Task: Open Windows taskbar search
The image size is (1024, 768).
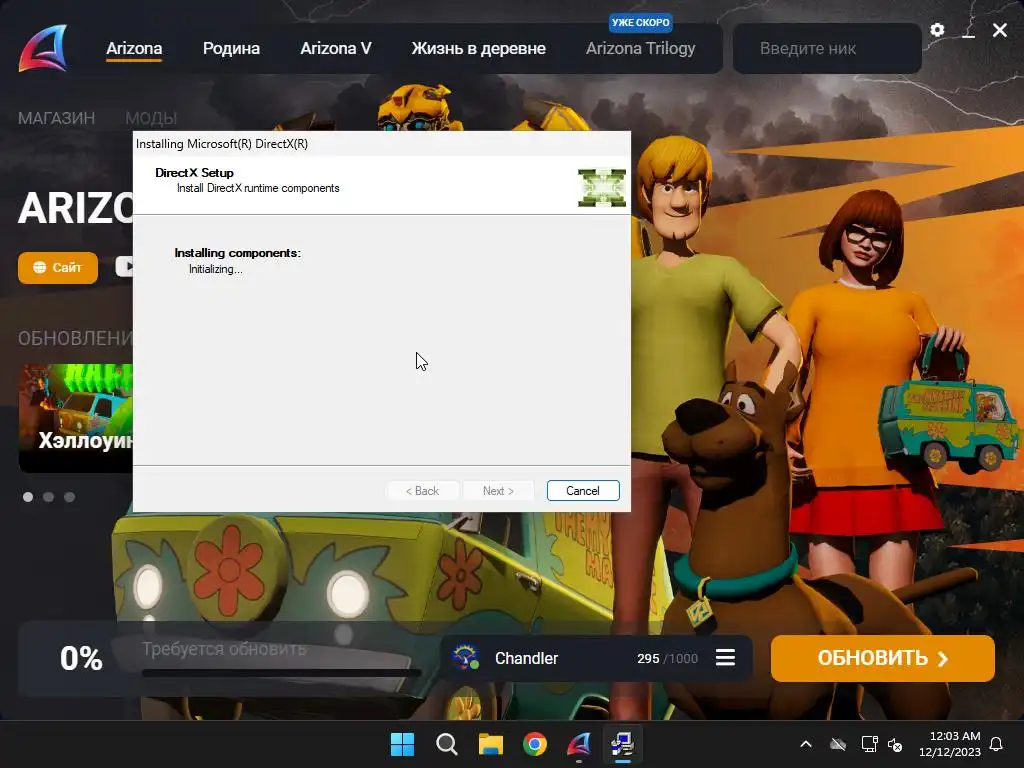Action: pyautogui.click(x=447, y=744)
